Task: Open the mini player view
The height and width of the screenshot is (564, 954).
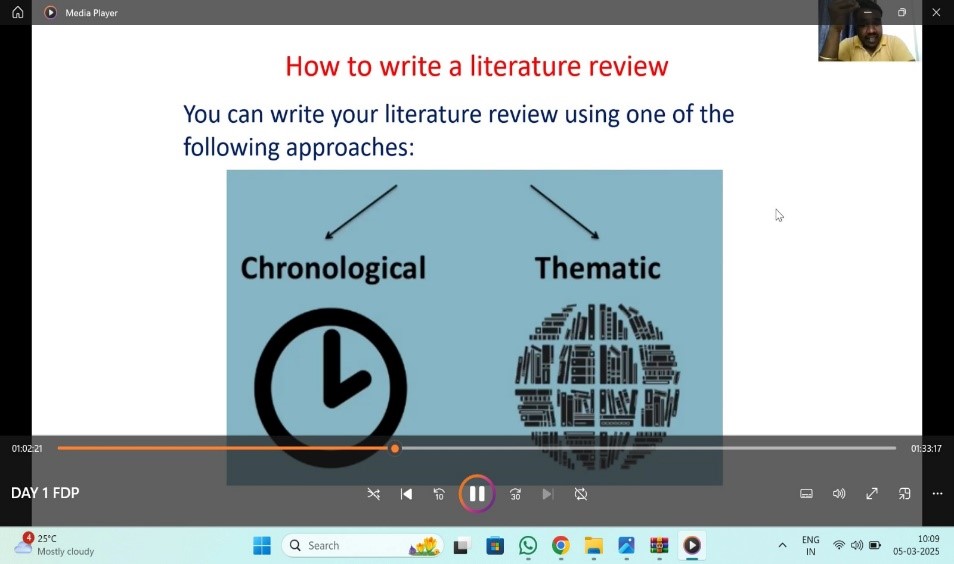Action: pyautogui.click(x=905, y=493)
